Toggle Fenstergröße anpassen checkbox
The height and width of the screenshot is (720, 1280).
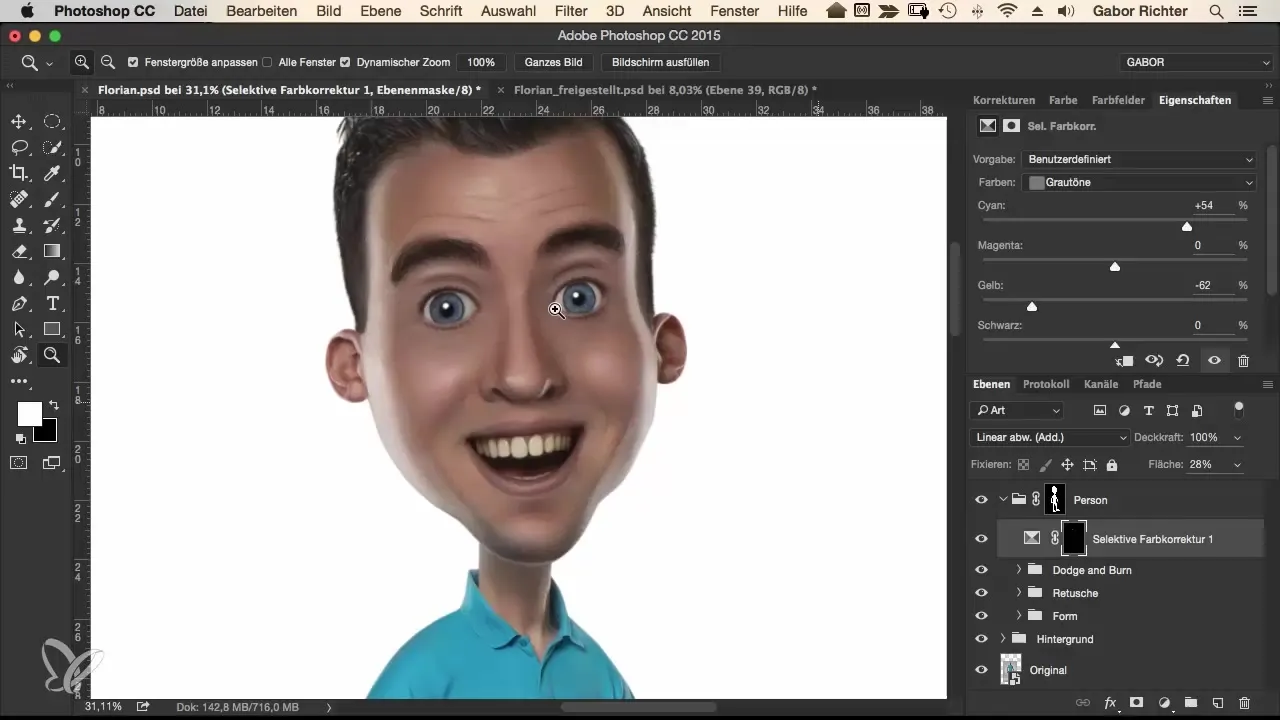(x=133, y=62)
